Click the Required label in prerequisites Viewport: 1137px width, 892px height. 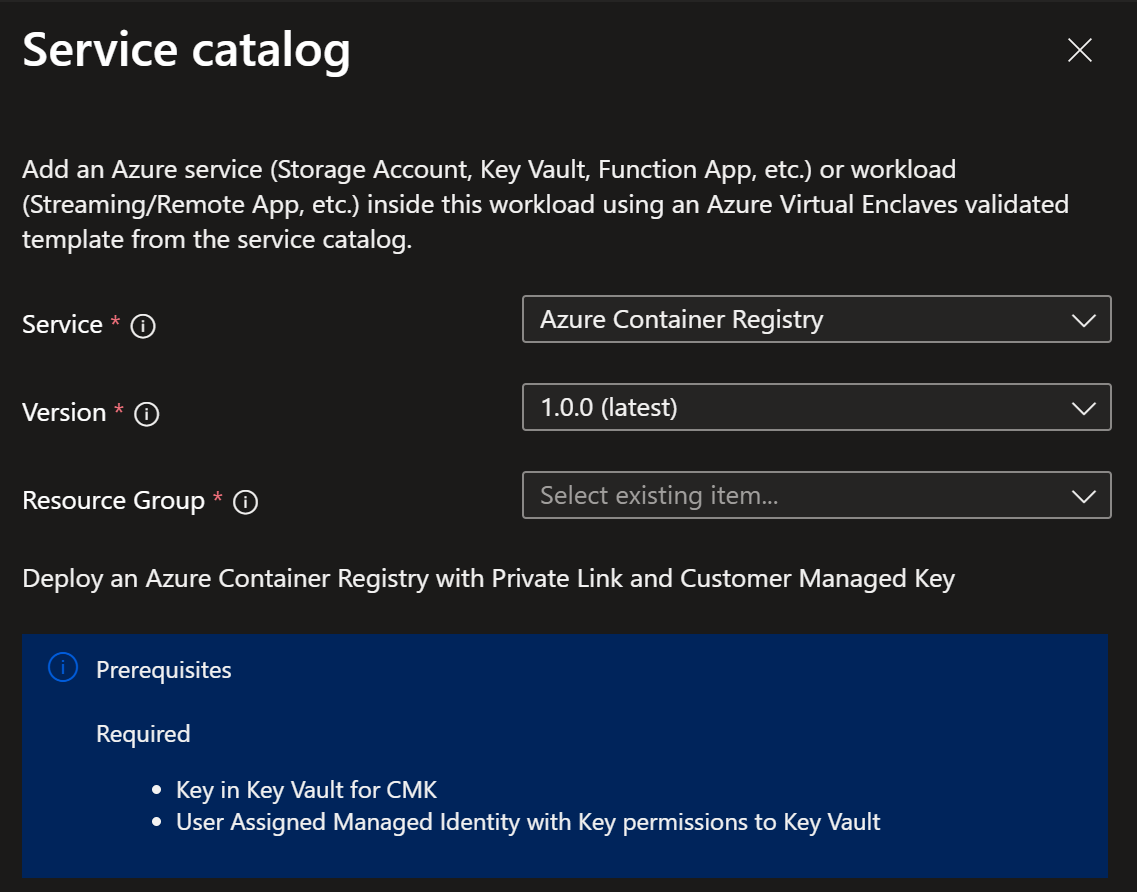coord(143,734)
